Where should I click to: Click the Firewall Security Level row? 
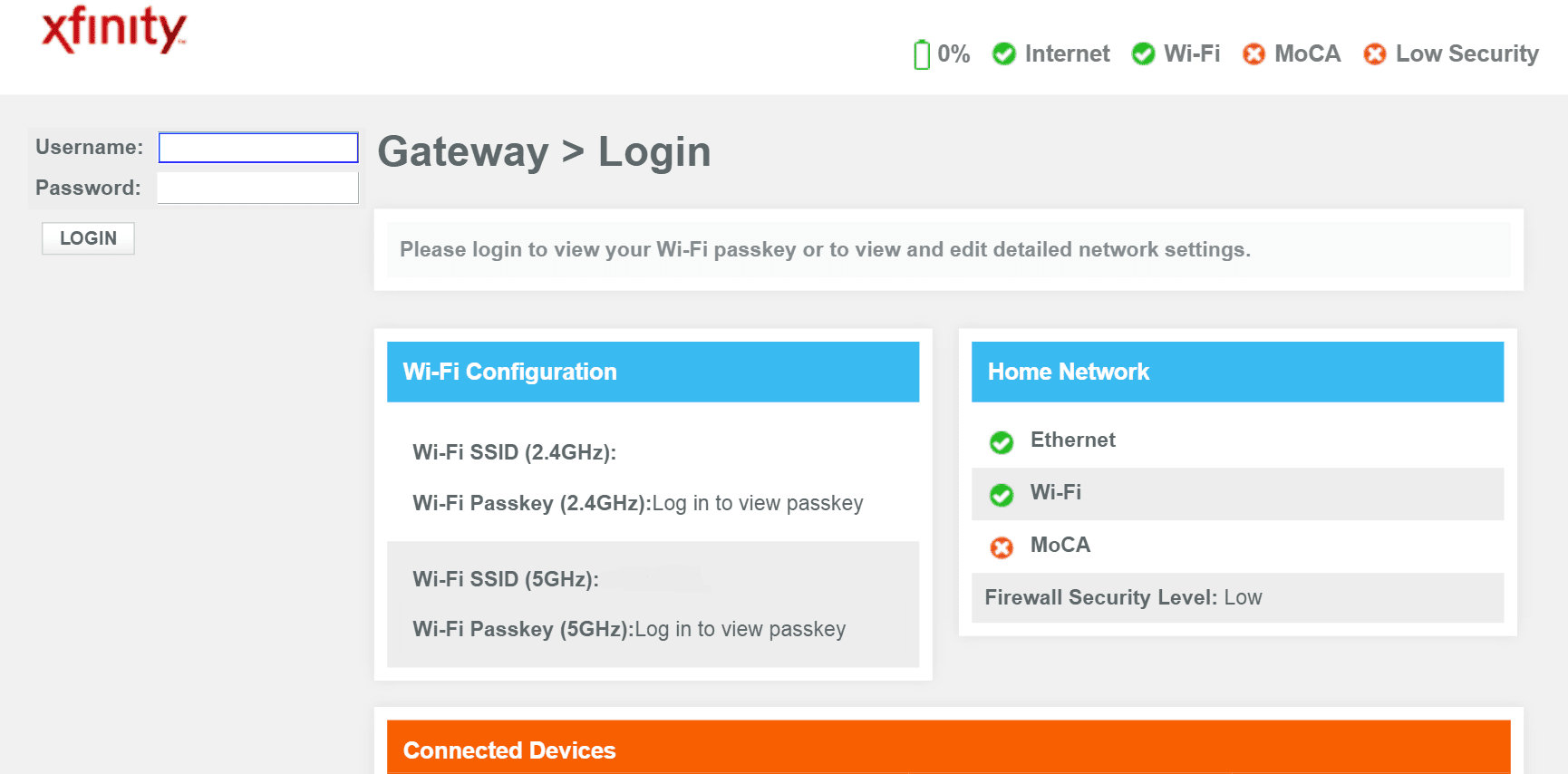(1237, 597)
